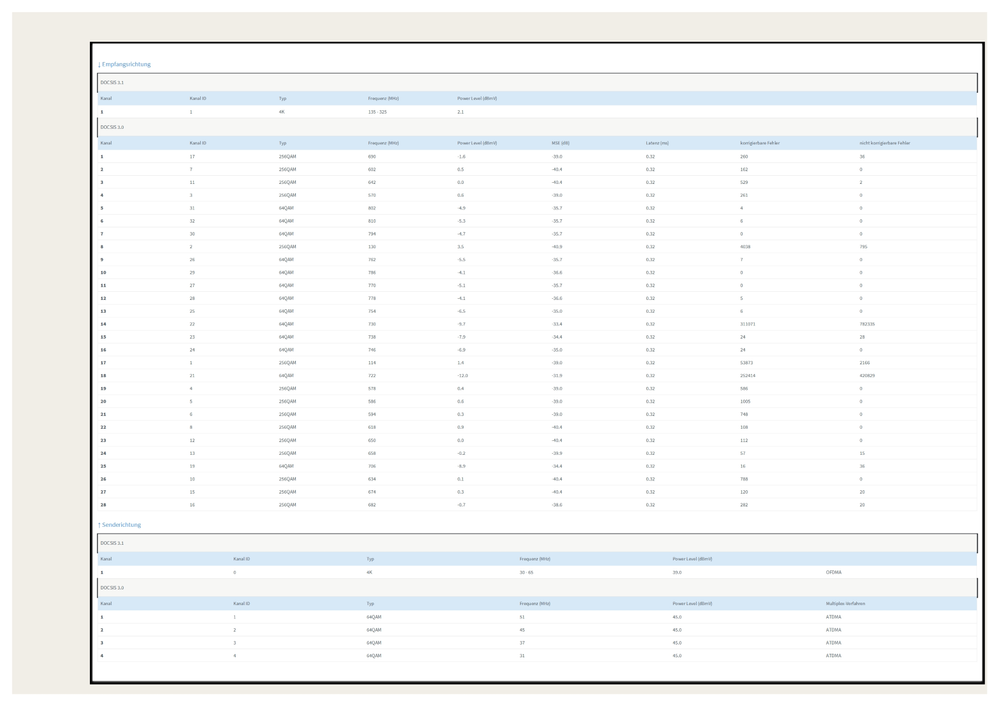Viewport: 999px width, 706px height.
Task: Click the Multiplex-Verfahren column header
Action: point(845,603)
